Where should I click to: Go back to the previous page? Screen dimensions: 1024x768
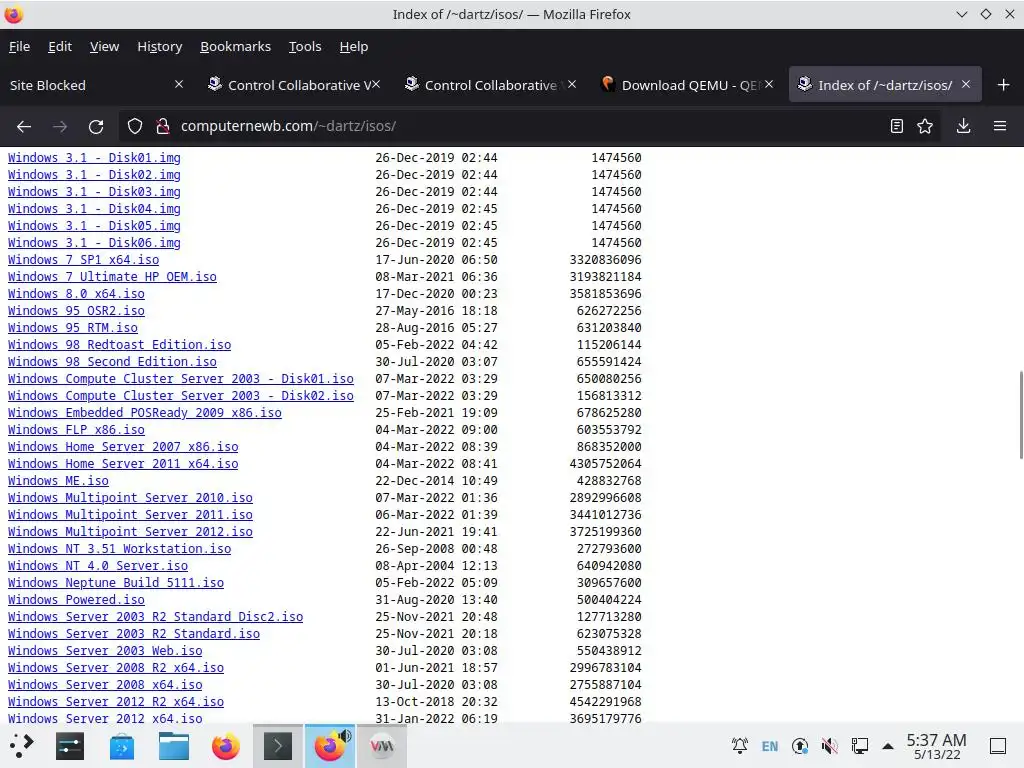pyautogui.click(x=24, y=126)
